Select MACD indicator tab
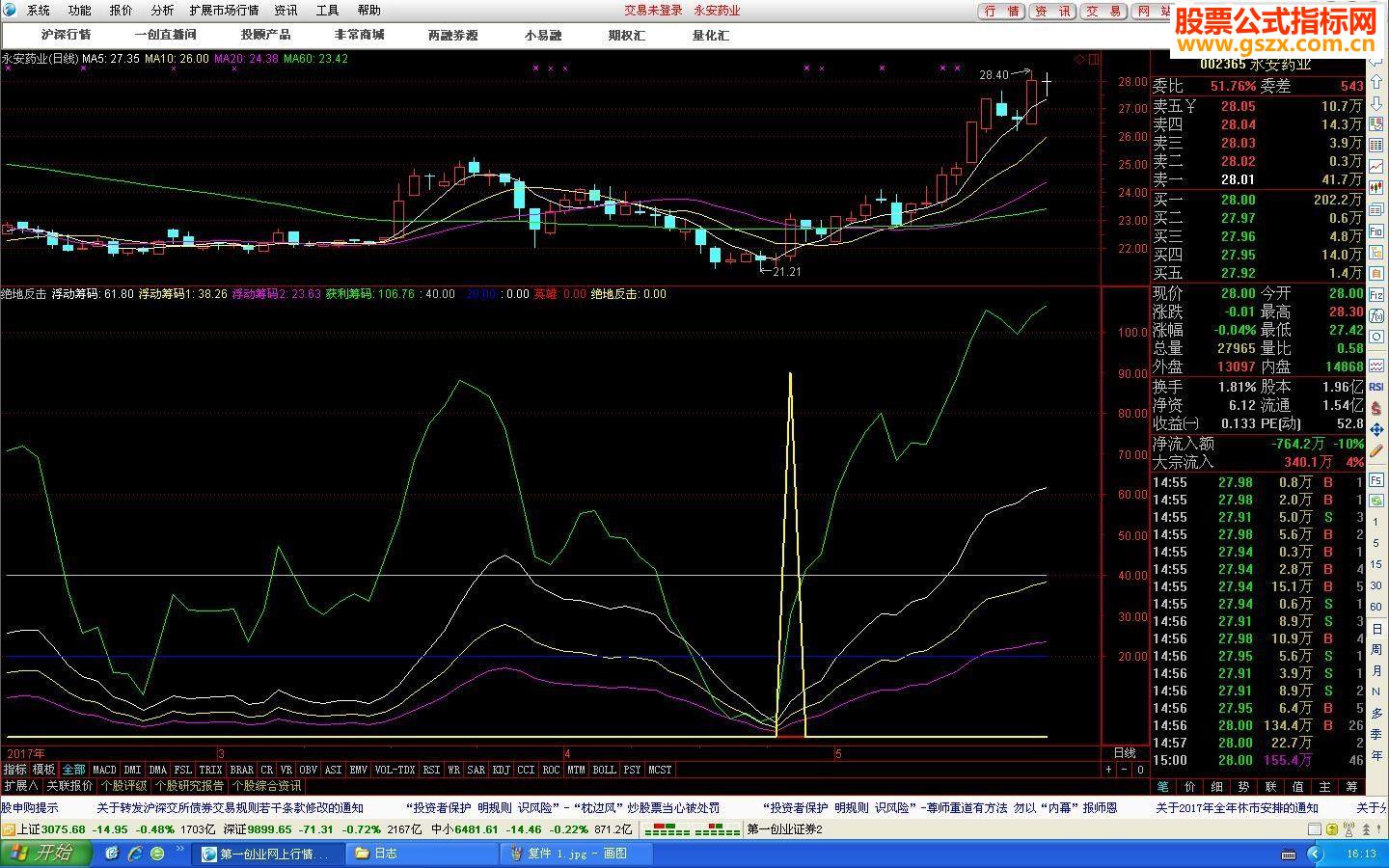This screenshot has width=1389, height=868. click(104, 770)
